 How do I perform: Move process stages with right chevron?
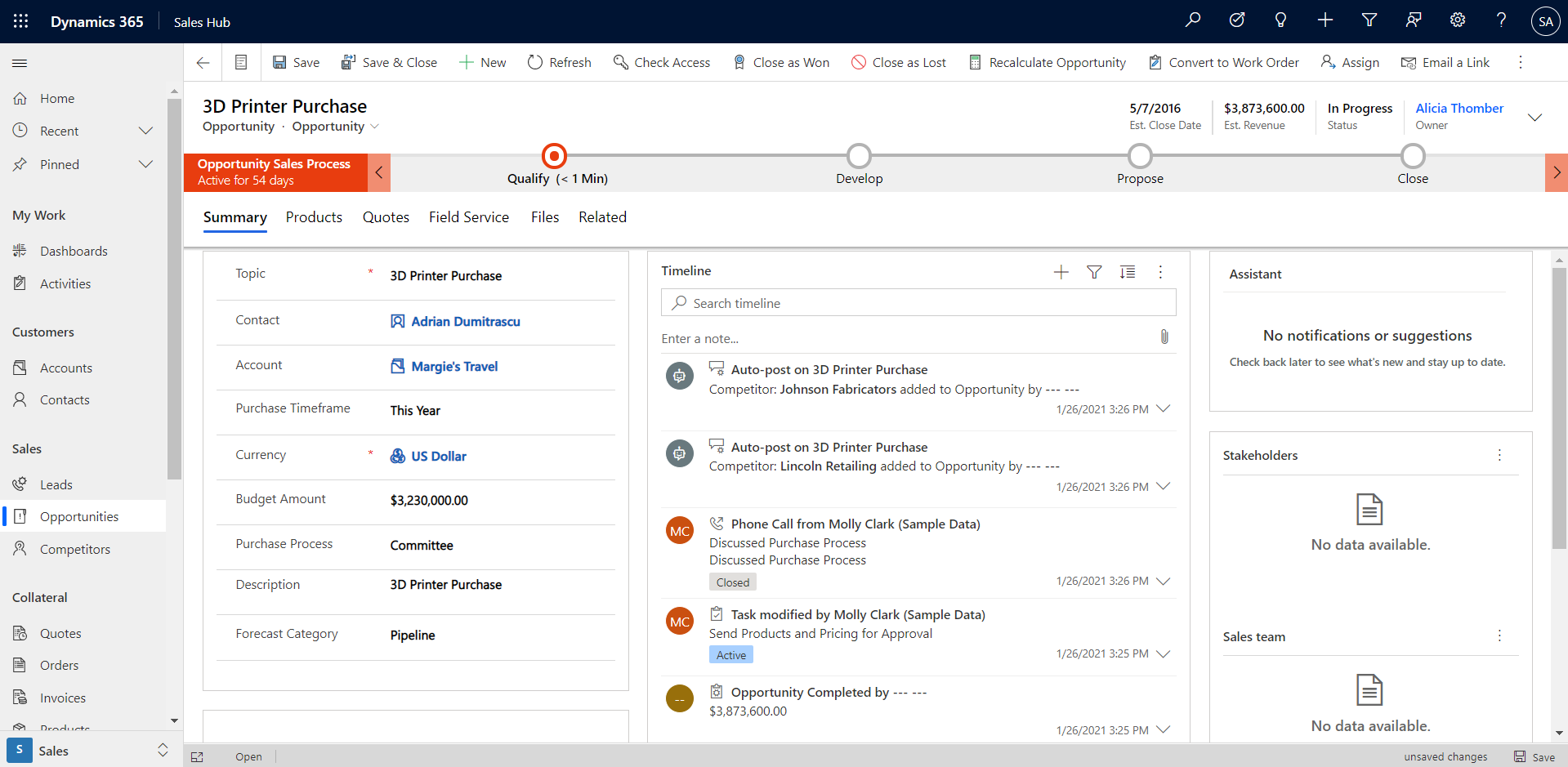pos(1557,172)
